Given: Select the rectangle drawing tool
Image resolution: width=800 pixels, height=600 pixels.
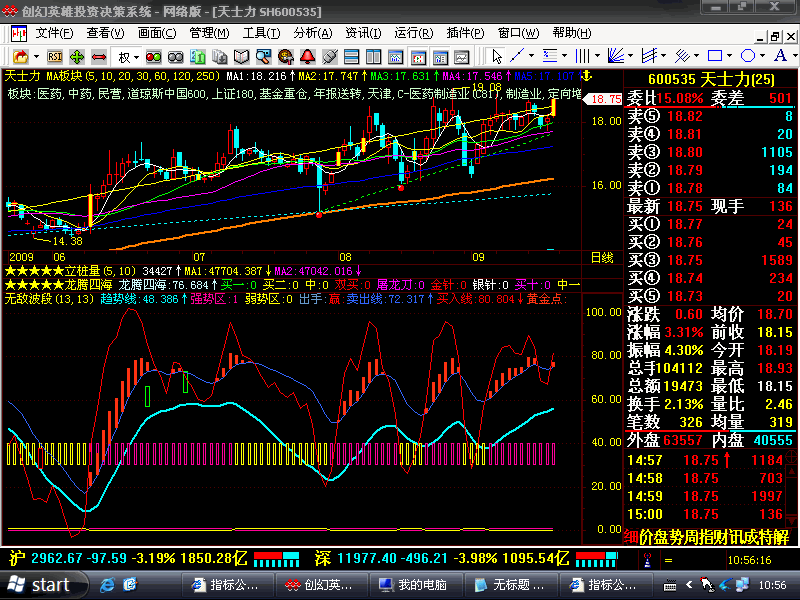Looking at the screenshot, I should pyautogui.click(x=715, y=55).
